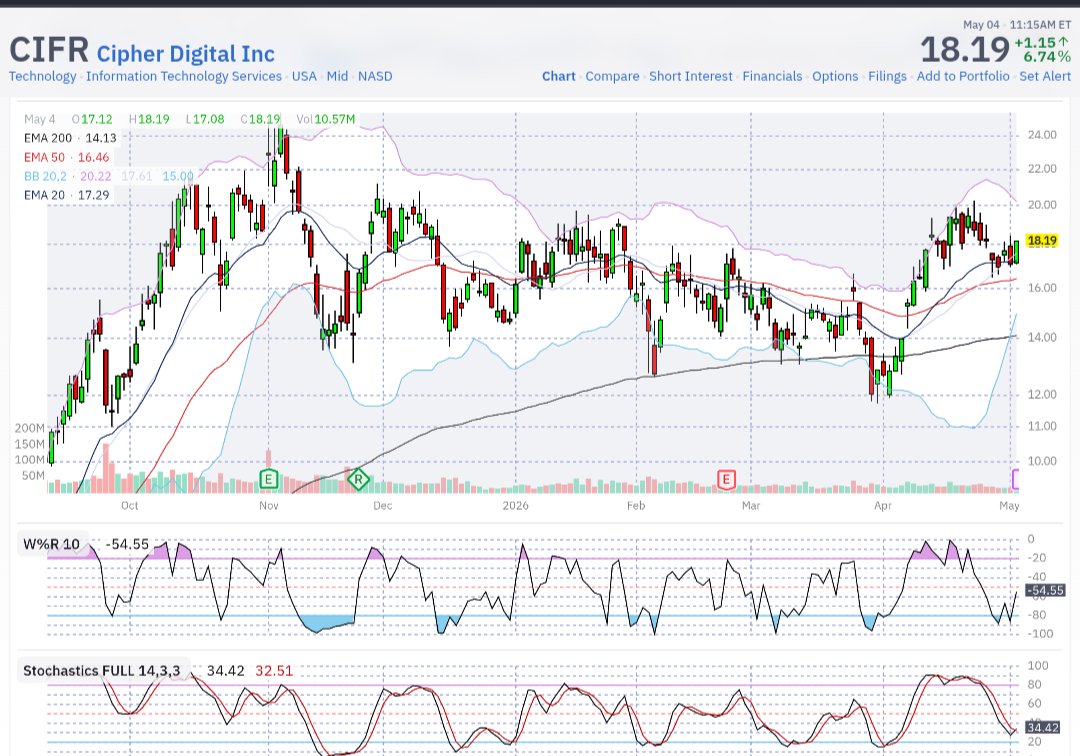Click the -54.55 W%R value tag on axis
The image size is (1080, 756).
pyautogui.click(x=1045, y=591)
